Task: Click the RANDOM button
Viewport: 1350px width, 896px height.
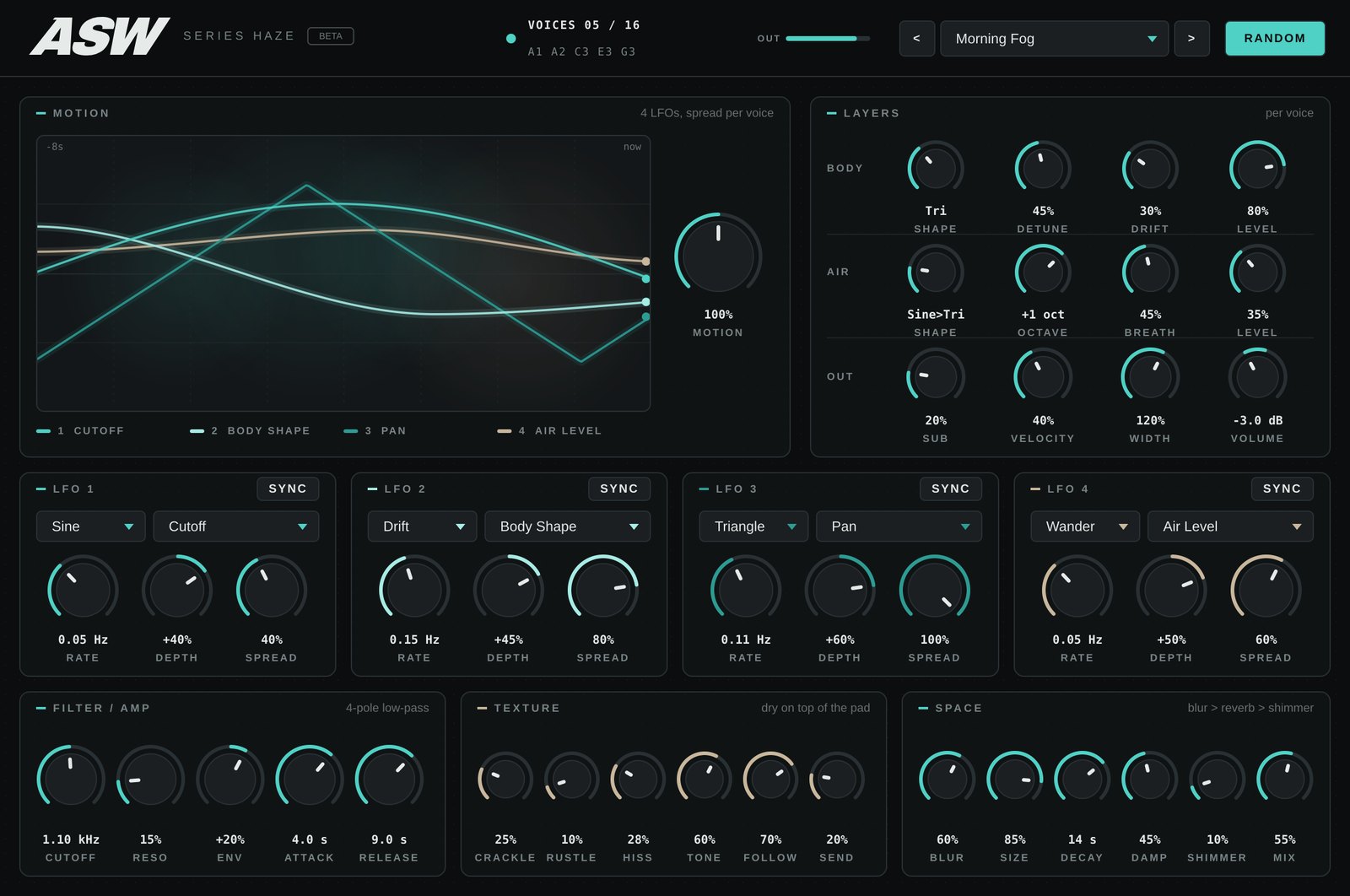Action: pos(1274,38)
